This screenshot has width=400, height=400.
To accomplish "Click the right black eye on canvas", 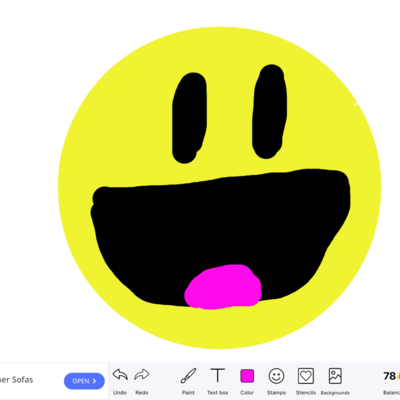I will pos(270,112).
